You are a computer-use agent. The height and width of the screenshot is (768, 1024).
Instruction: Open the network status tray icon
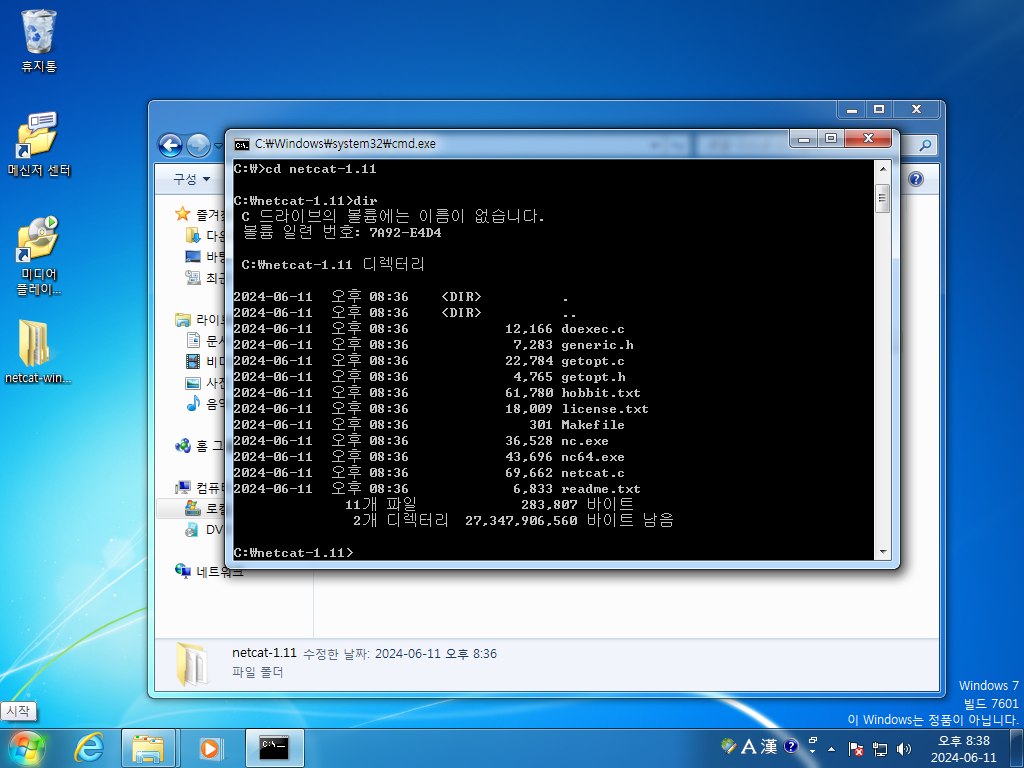click(x=880, y=748)
